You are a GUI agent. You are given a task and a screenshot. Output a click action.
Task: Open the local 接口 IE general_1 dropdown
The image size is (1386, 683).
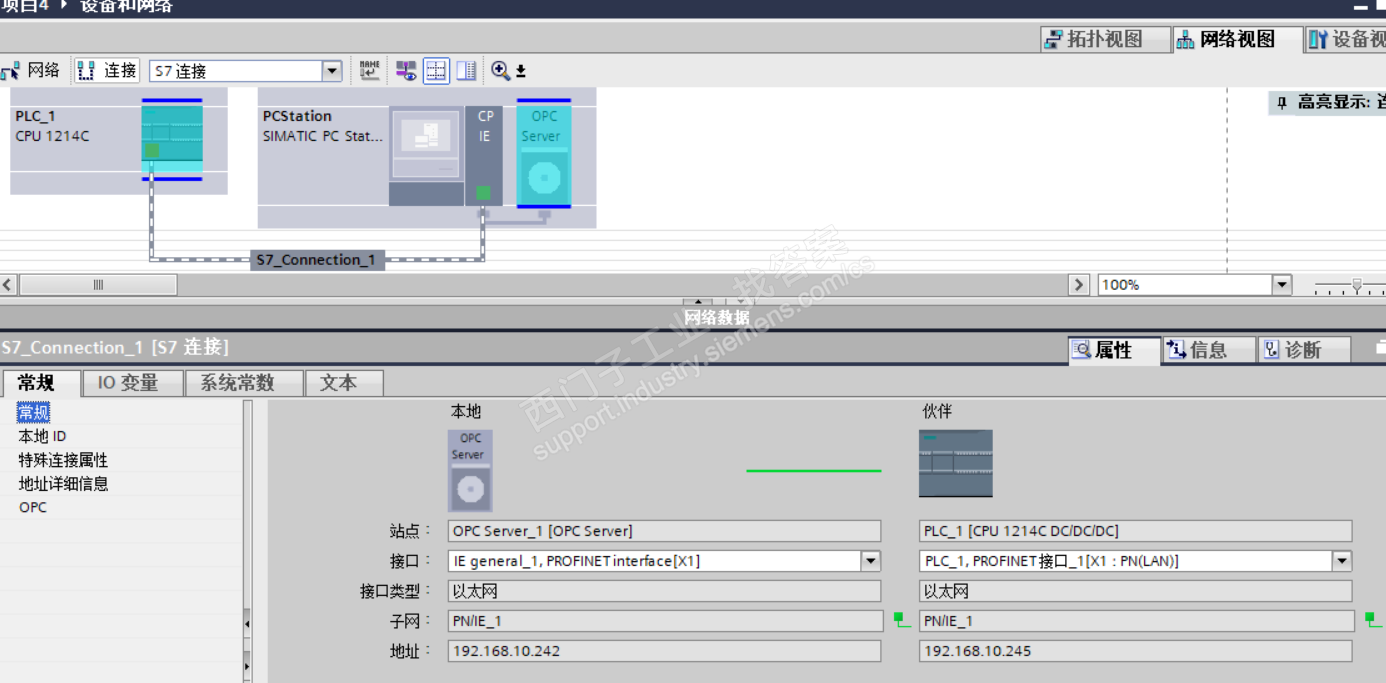point(871,561)
